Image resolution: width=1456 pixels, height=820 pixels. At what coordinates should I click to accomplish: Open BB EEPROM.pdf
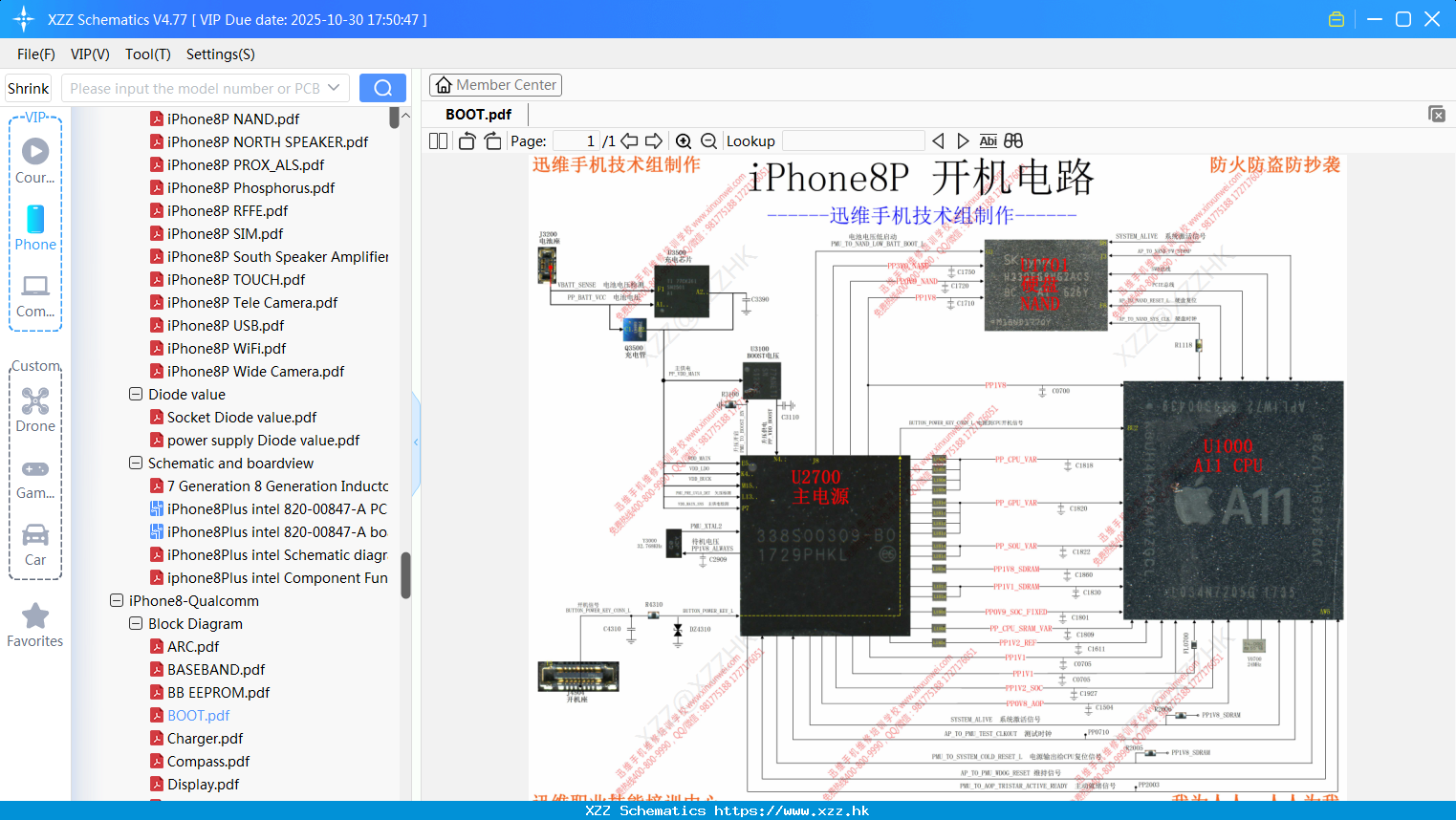pyautogui.click(x=218, y=692)
